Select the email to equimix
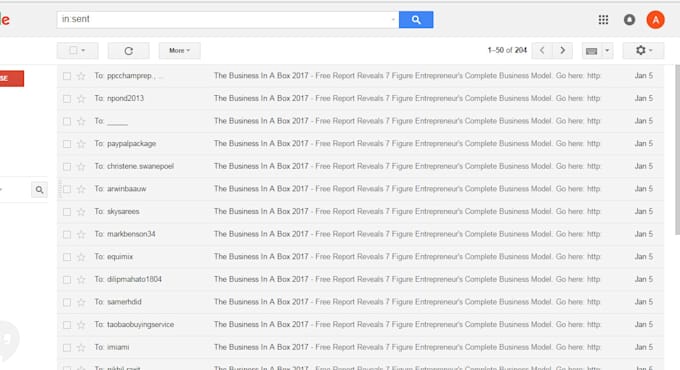The height and width of the screenshot is (370, 680). click(x=67, y=257)
